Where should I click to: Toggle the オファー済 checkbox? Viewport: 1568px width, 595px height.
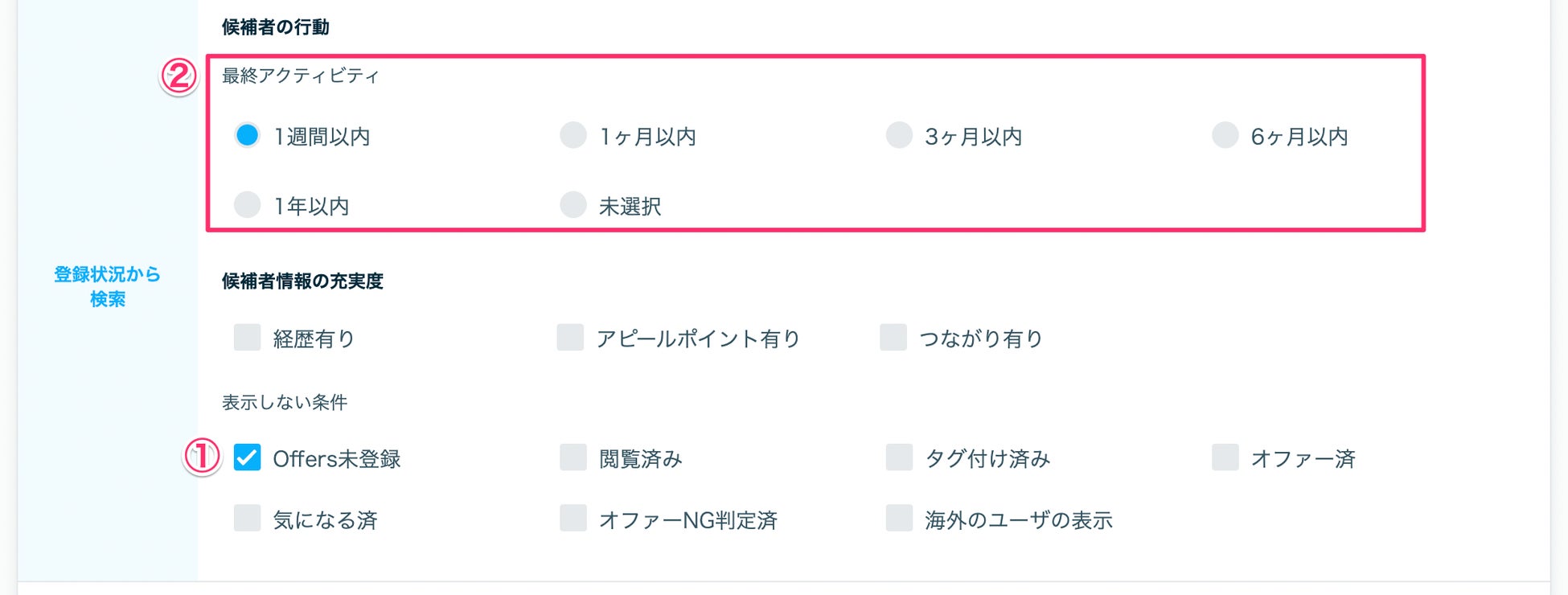[1225, 458]
